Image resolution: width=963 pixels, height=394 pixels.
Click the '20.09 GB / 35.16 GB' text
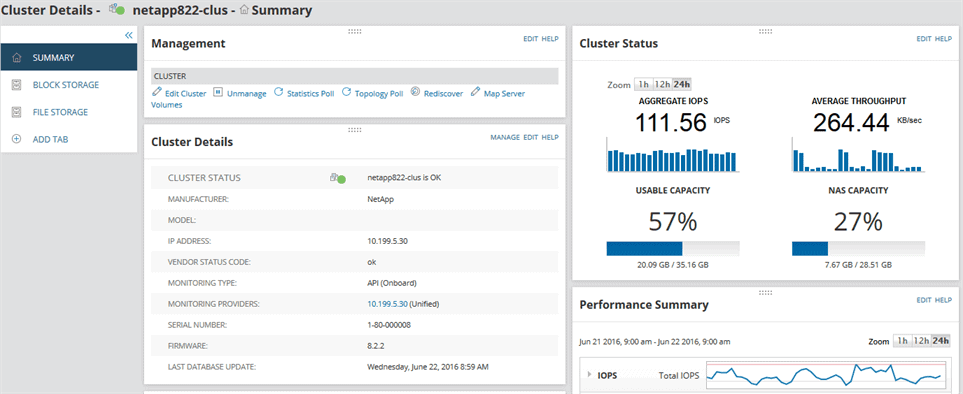(x=673, y=265)
